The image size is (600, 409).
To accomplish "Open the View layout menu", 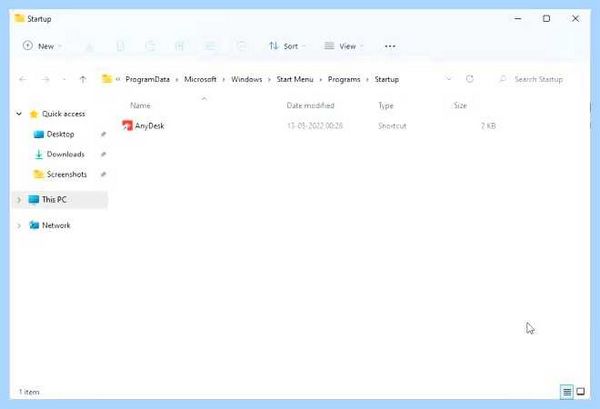I will (343, 46).
